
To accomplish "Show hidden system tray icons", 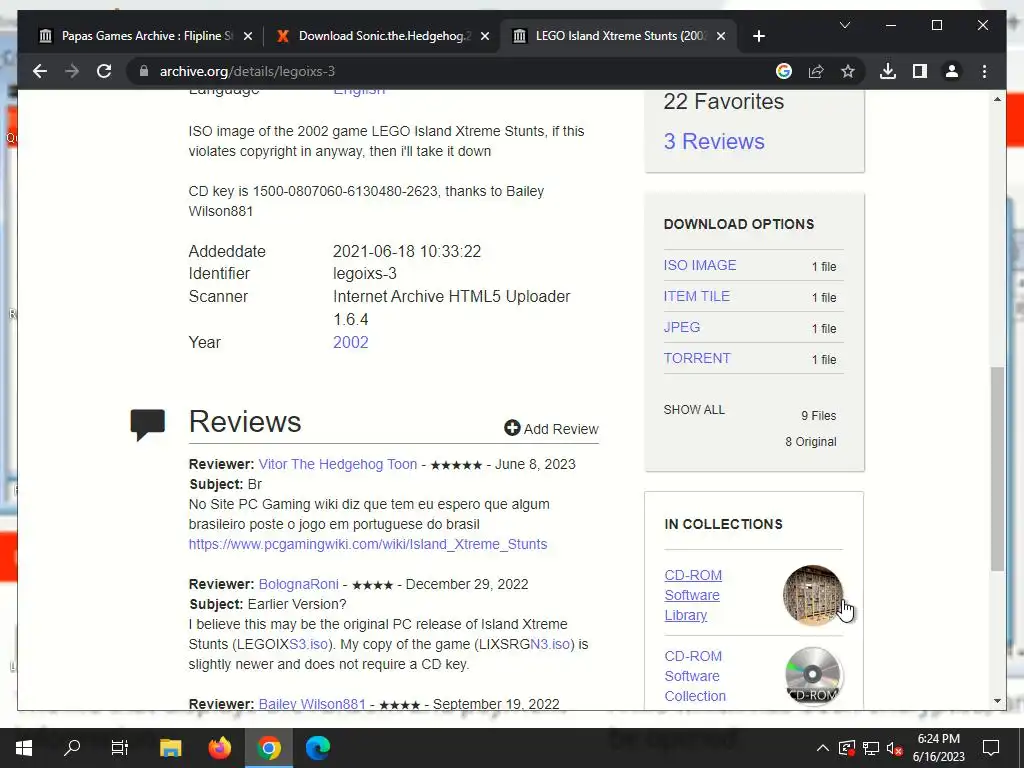I will coord(823,748).
